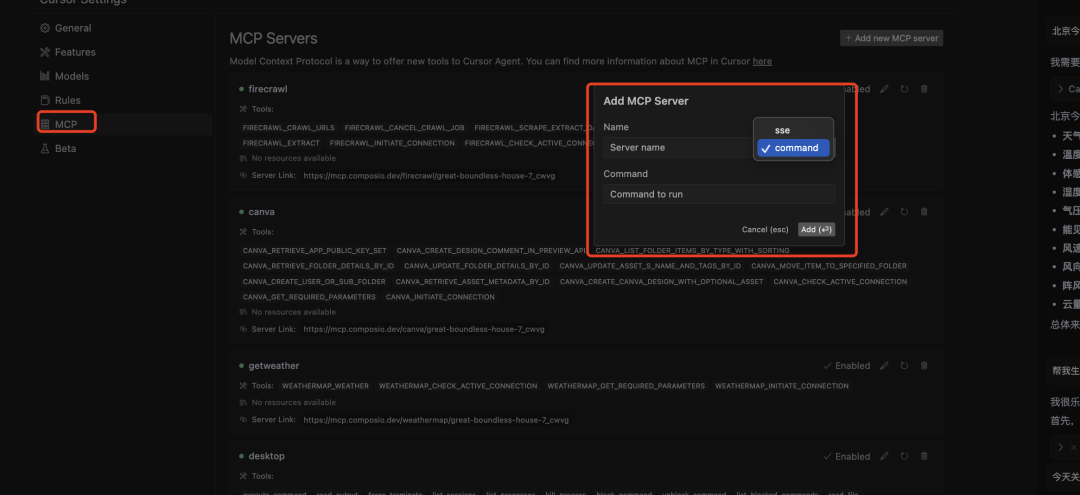This screenshot has width=1080, height=495.
Task: Disable the getweather server via Enabled toggle
Action: [x=846, y=366]
